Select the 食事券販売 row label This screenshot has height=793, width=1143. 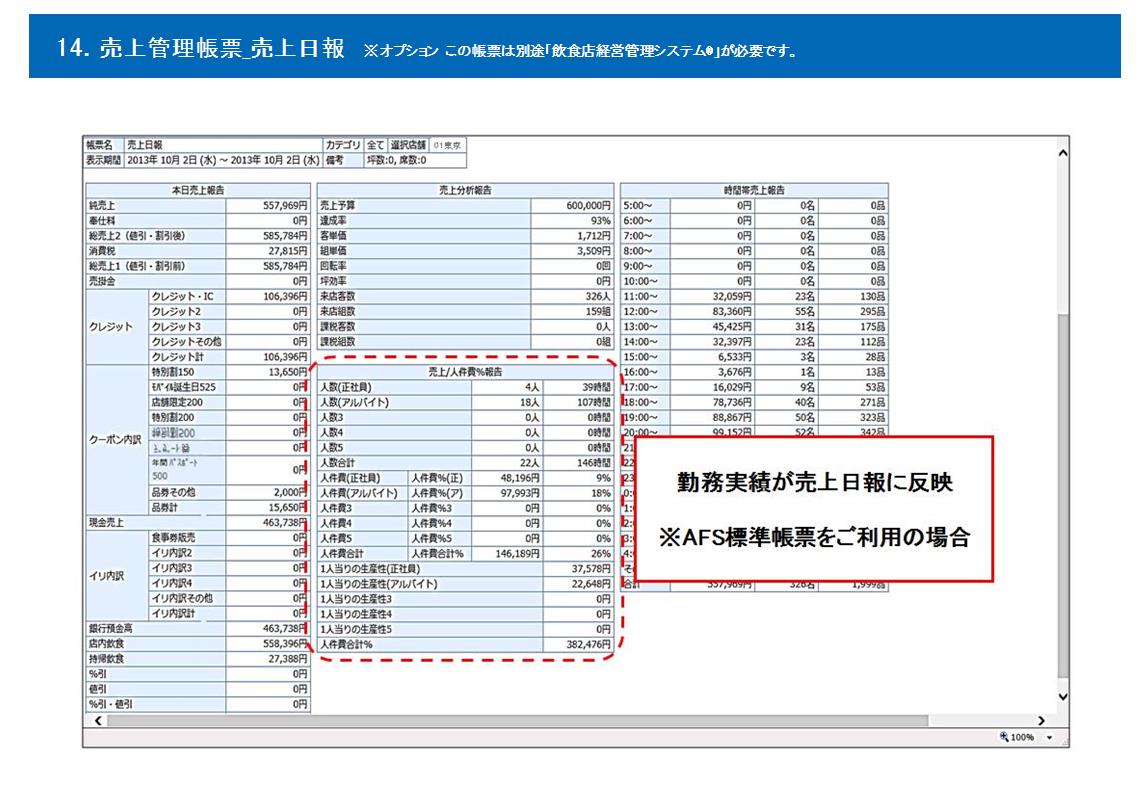[x=187, y=538]
